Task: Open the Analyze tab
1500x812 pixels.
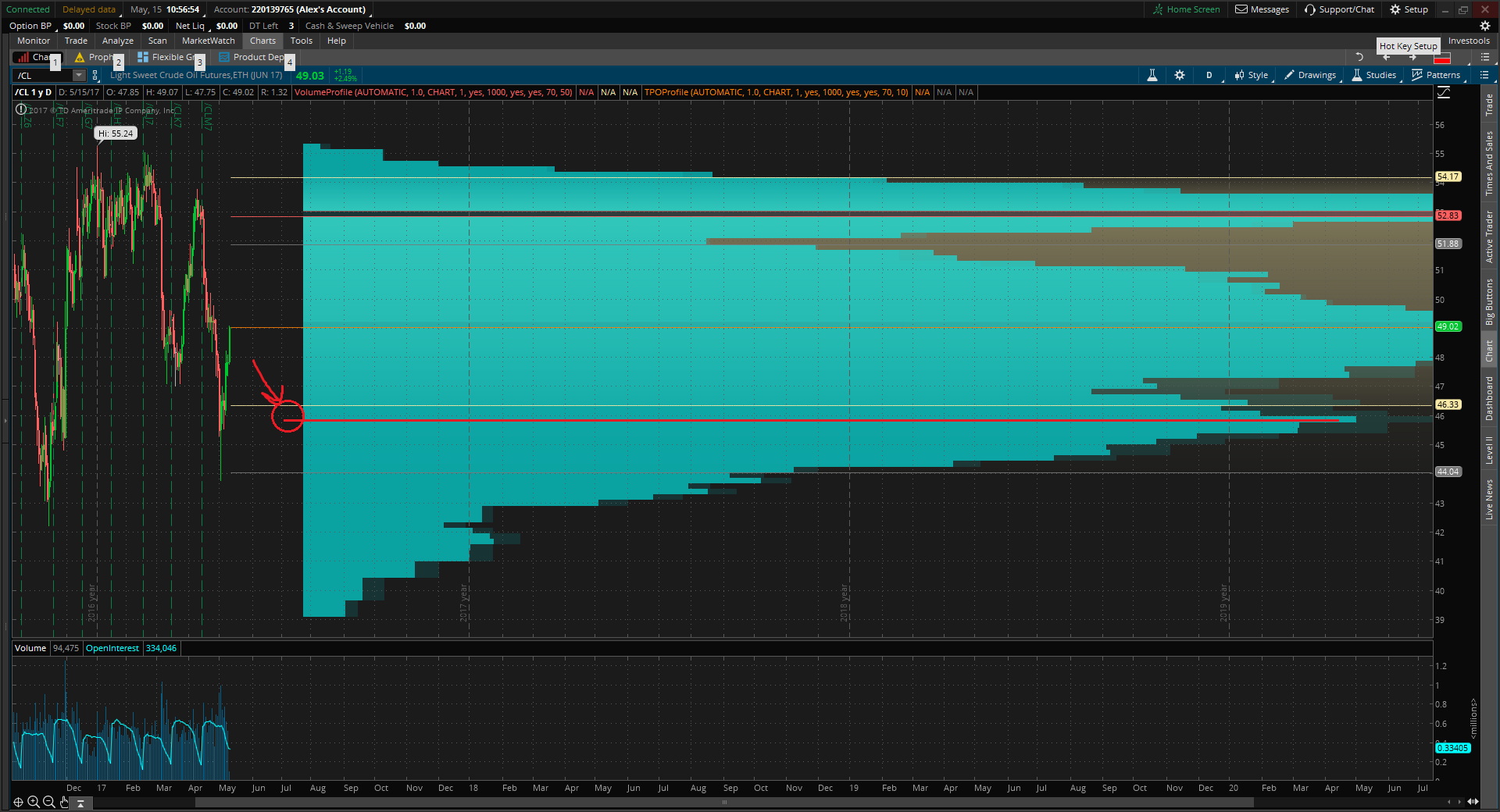Action: [x=118, y=41]
